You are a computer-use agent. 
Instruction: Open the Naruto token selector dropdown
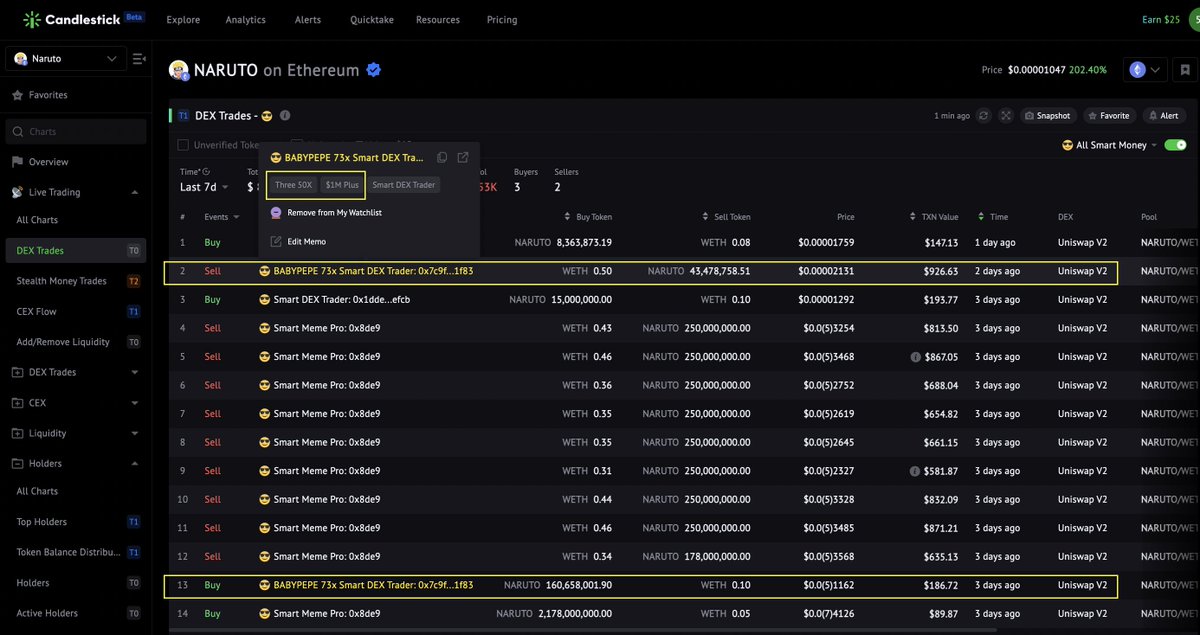click(66, 59)
